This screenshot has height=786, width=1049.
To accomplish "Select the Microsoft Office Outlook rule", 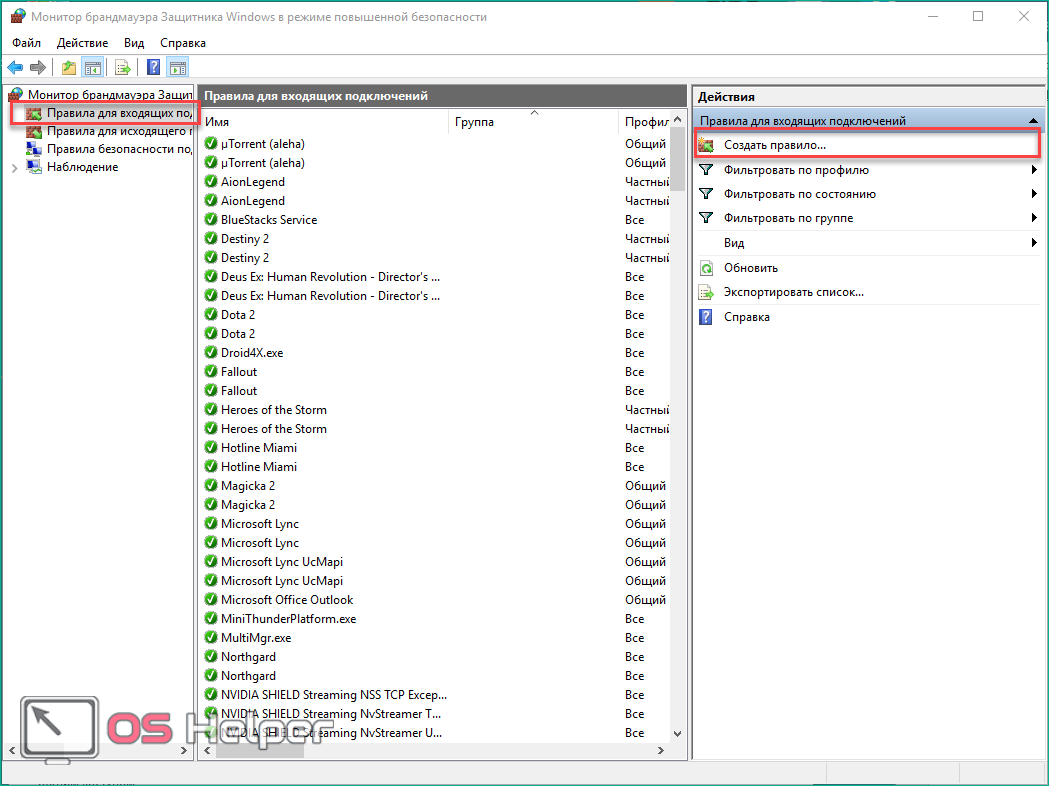I will coord(436,599).
